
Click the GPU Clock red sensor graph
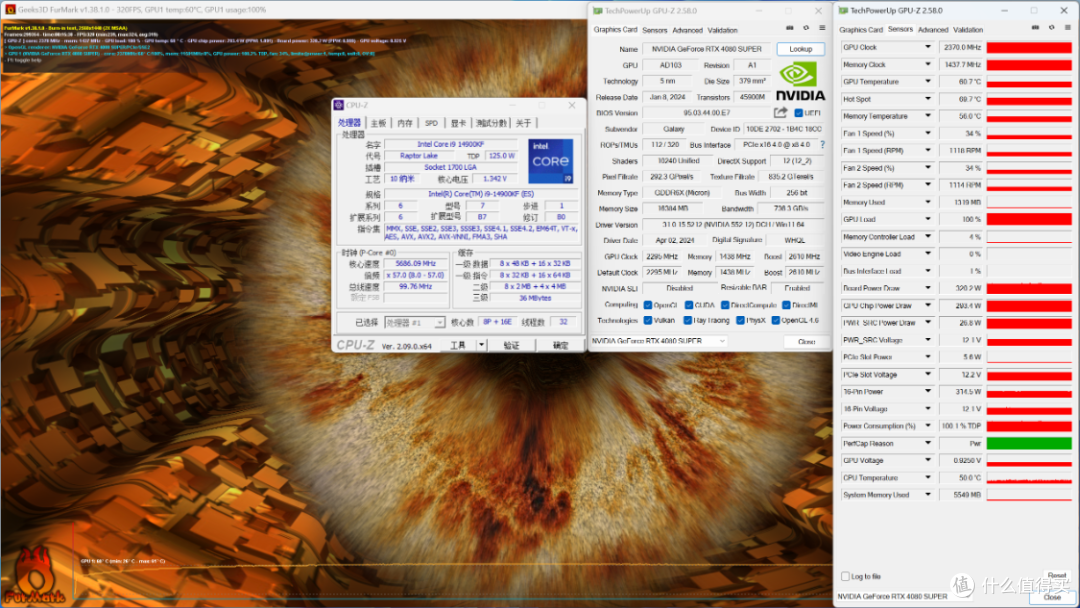pyautogui.click(x=1029, y=48)
